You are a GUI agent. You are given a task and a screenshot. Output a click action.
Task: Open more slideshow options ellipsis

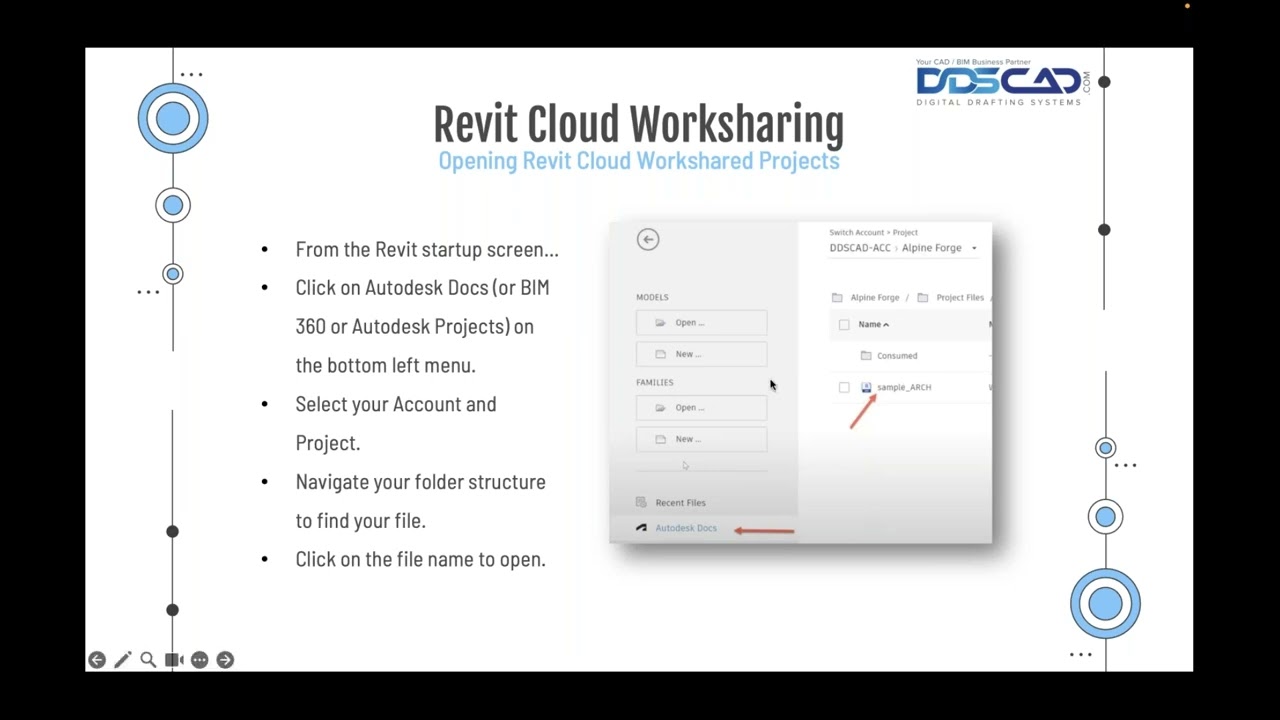pos(199,660)
